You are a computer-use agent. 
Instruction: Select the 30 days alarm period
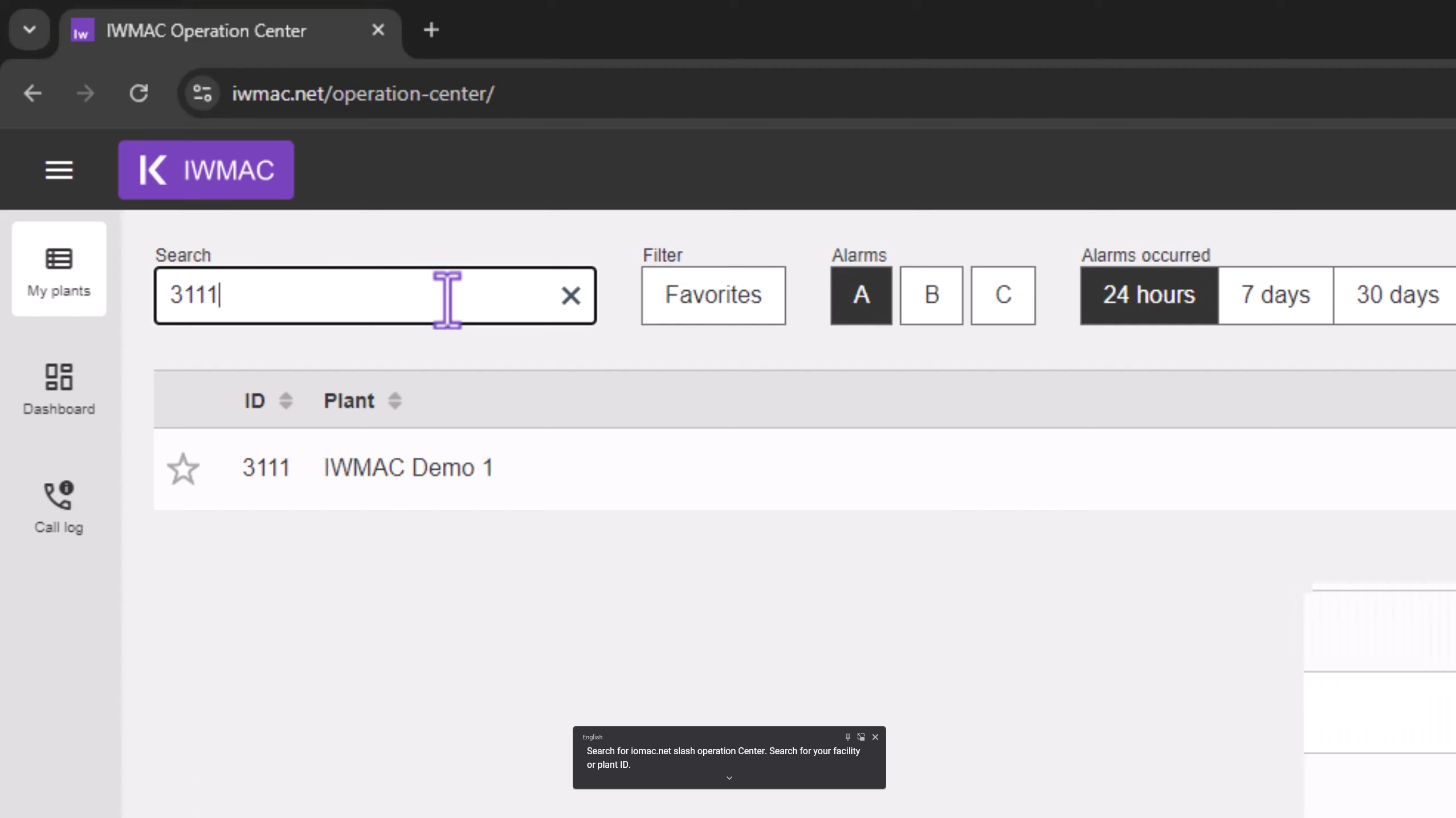(x=1396, y=295)
